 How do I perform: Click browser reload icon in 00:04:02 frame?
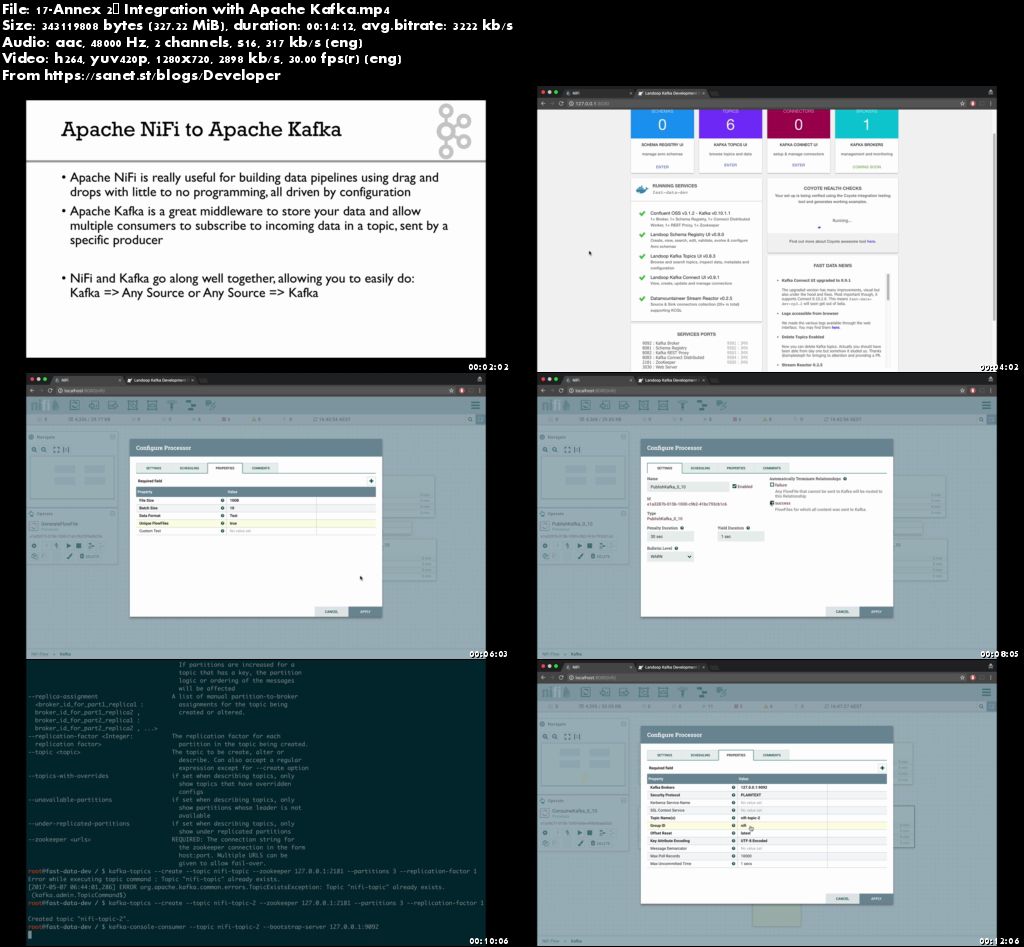click(x=561, y=103)
